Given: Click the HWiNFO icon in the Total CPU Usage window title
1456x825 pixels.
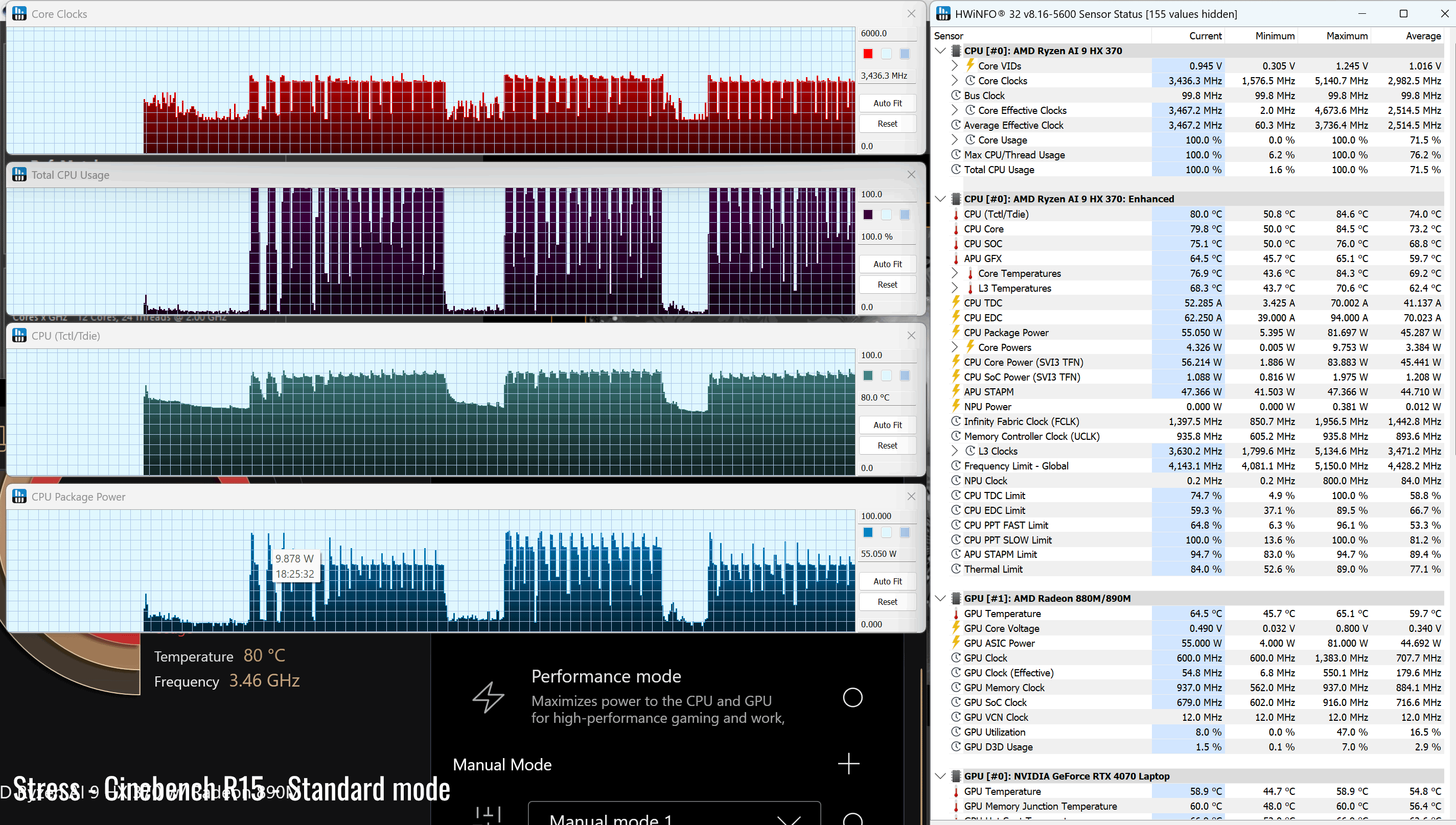Looking at the screenshot, I should click(x=19, y=175).
